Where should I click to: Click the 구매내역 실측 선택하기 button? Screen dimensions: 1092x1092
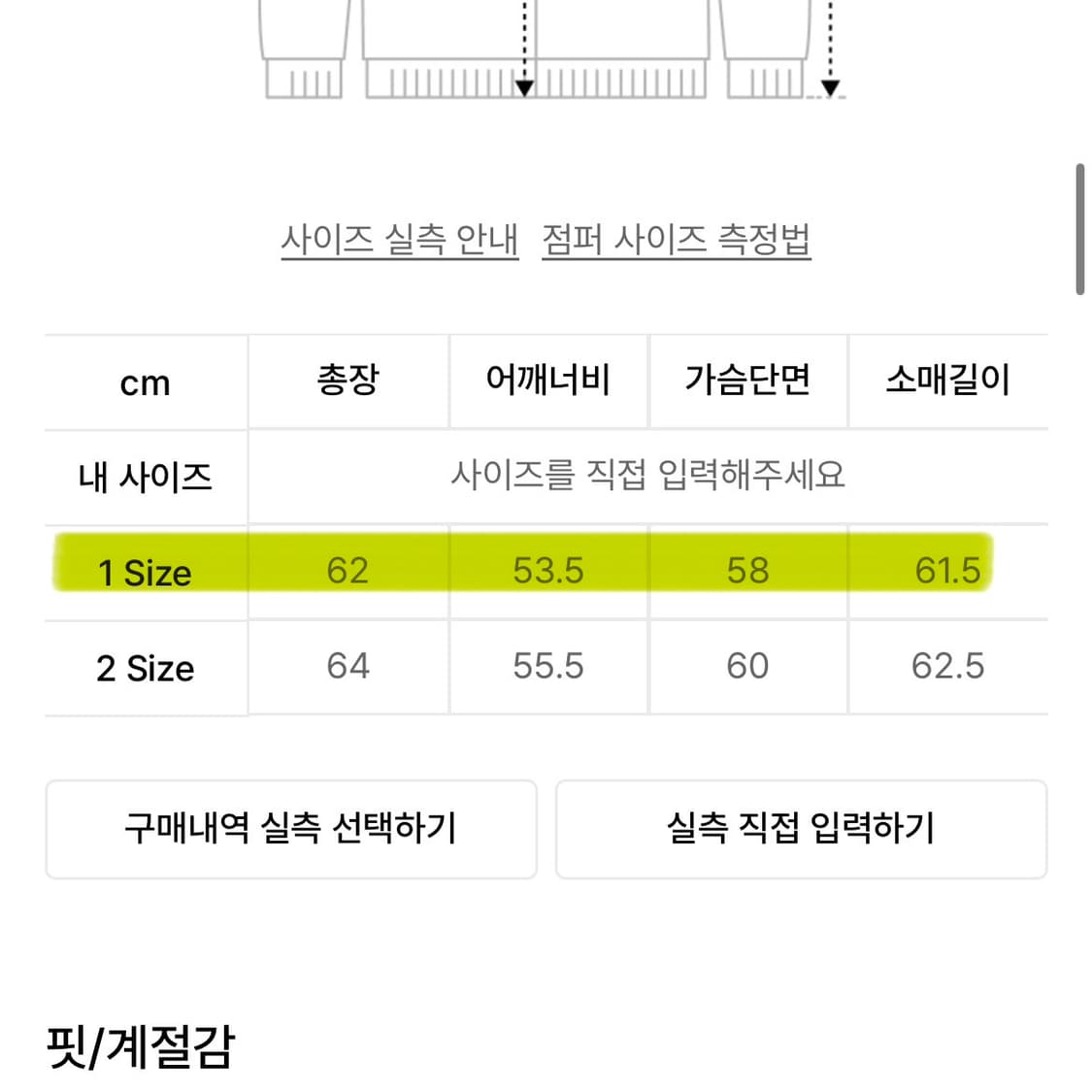click(x=291, y=829)
